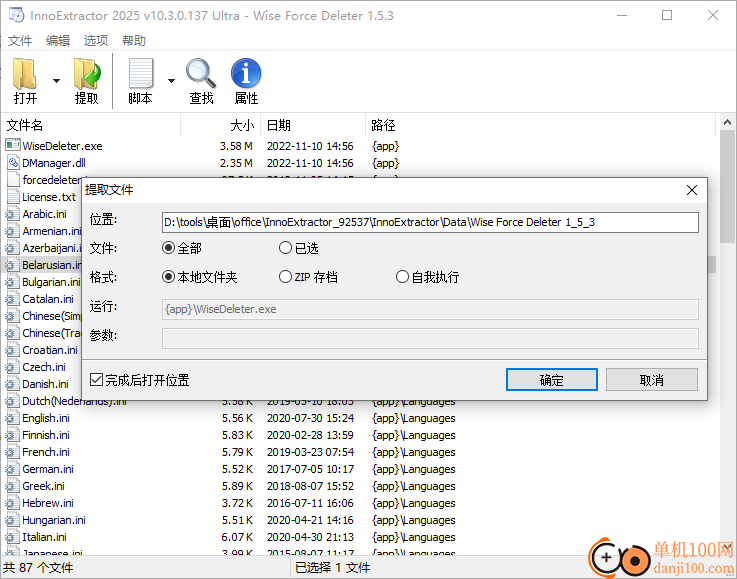This screenshot has width=737, height=579.
Task: Cancel dialog with 取消 button
Action: pos(651,380)
